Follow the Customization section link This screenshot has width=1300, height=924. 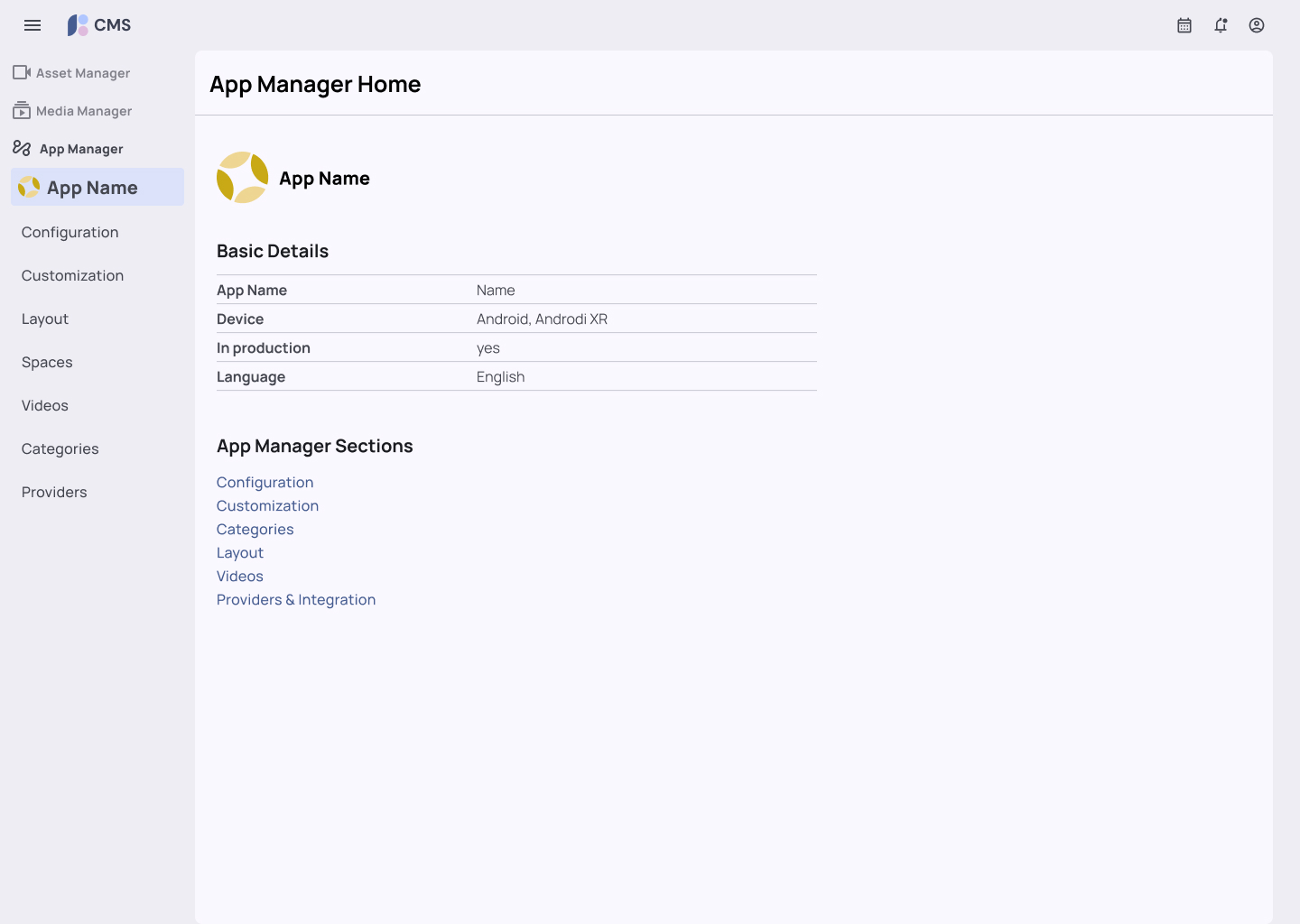268,506
